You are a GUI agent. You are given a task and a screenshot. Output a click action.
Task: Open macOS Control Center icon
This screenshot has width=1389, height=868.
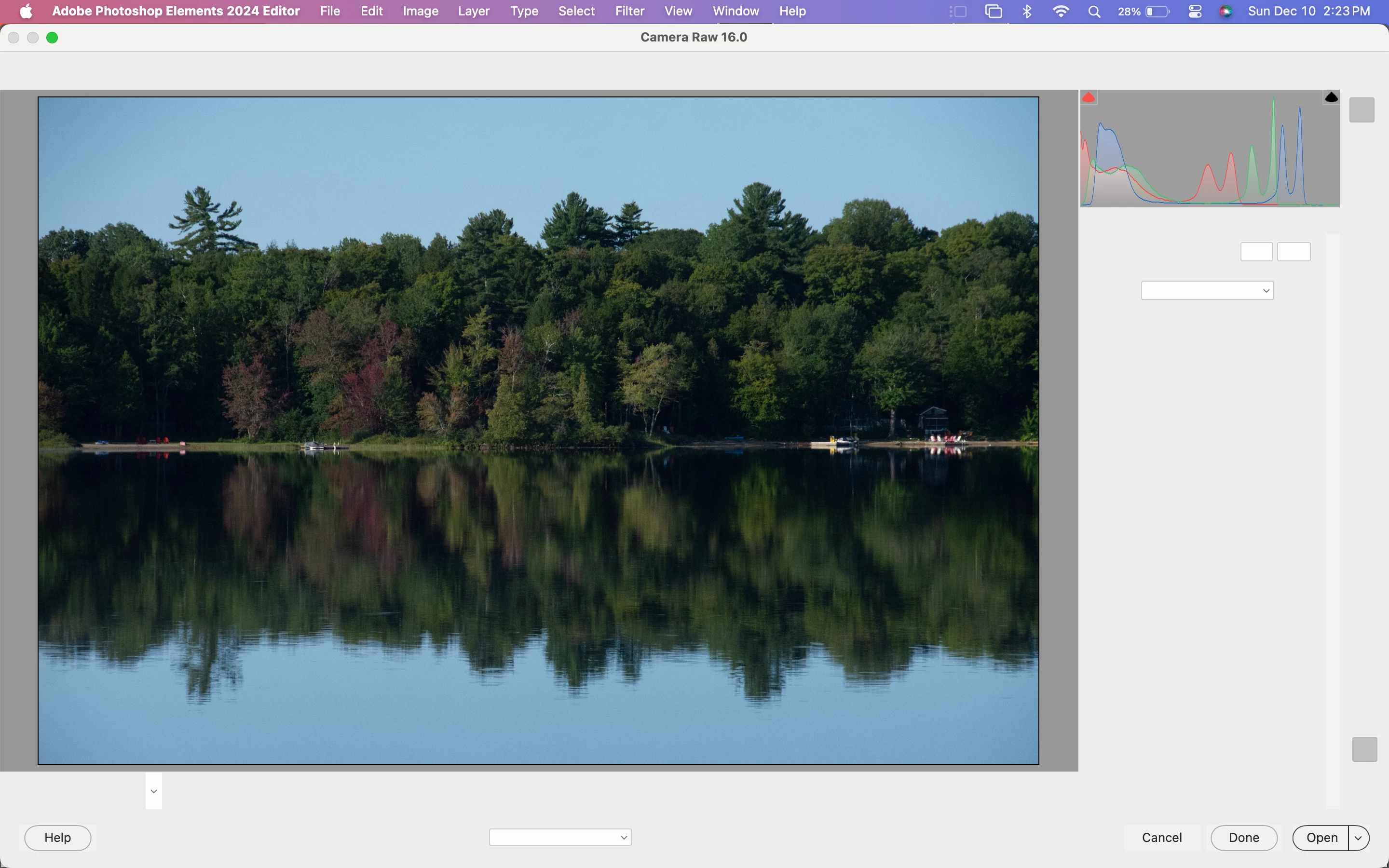pyautogui.click(x=1195, y=12)
